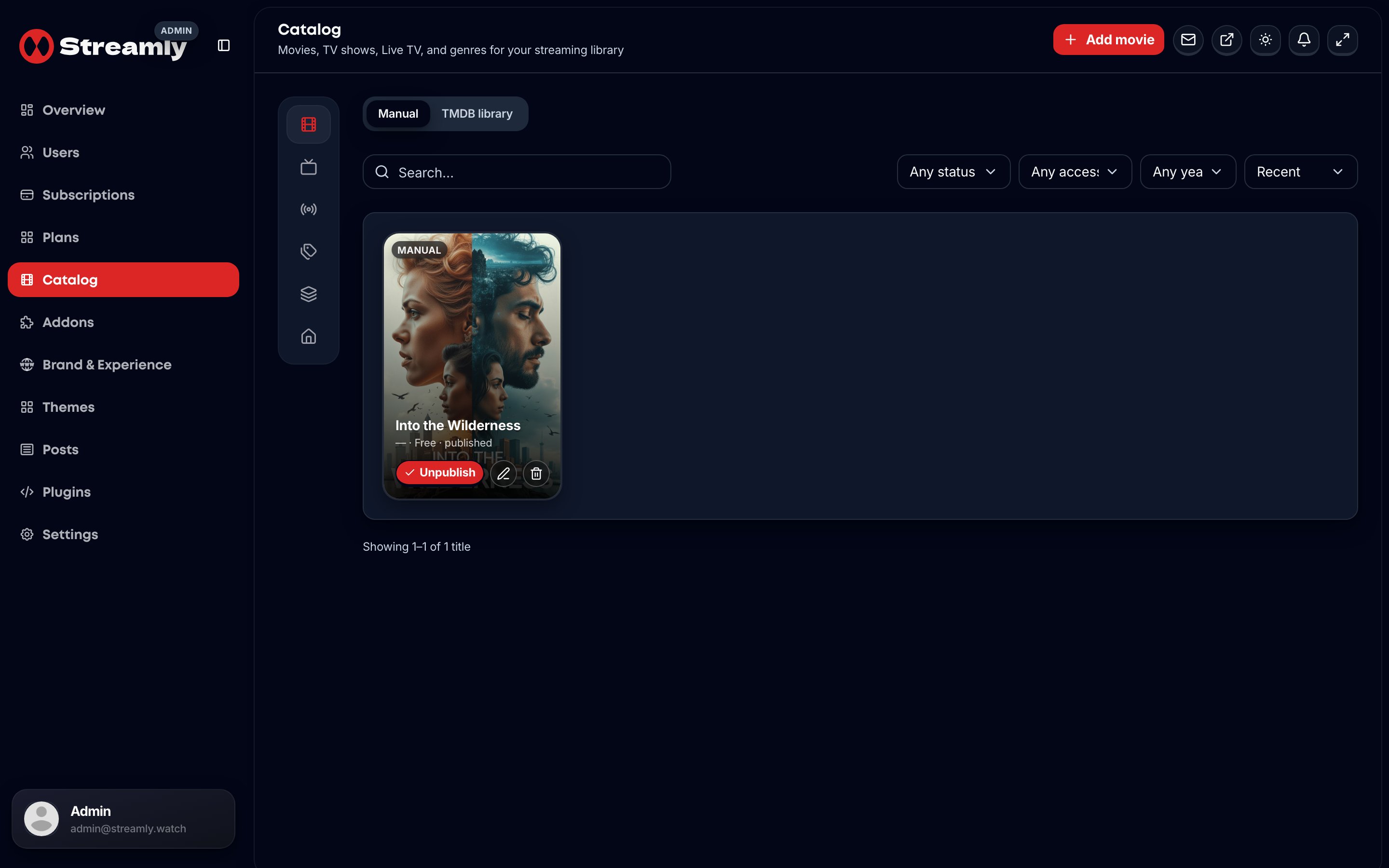This screenshot has height=868, width=1389.
Task: Unpublish Into the Wilderness
Action: (x=440, y=473)
